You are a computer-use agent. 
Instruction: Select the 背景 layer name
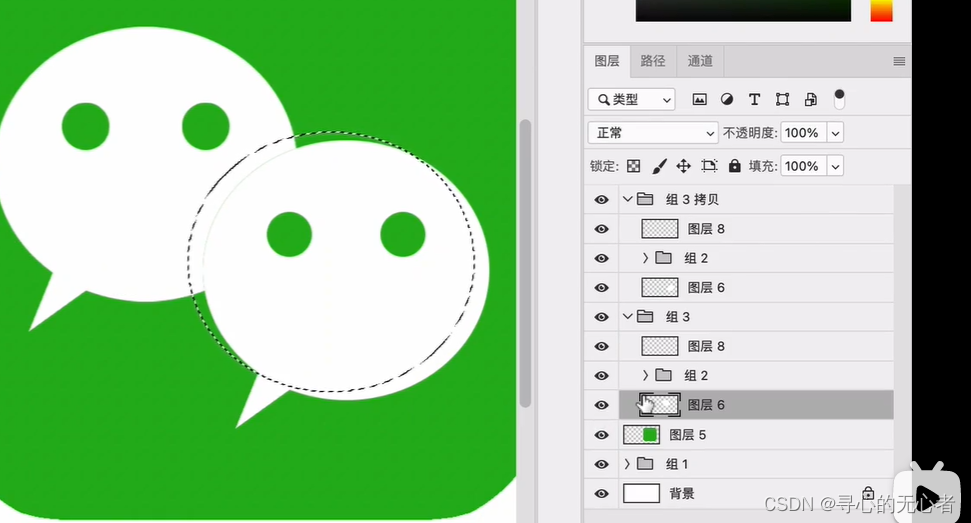[682, 494]
